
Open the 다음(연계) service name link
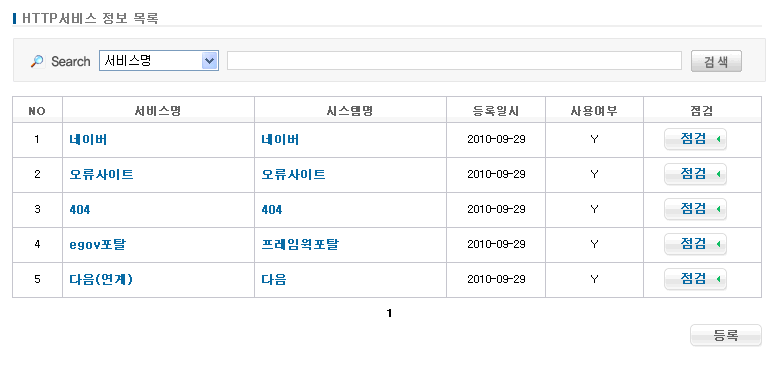coord(101,280)
